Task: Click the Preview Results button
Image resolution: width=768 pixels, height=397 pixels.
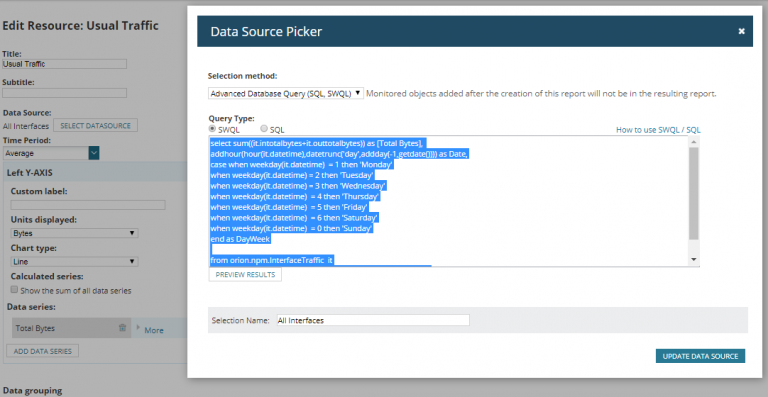Action: pyautogui.click(x=245, y=275)
